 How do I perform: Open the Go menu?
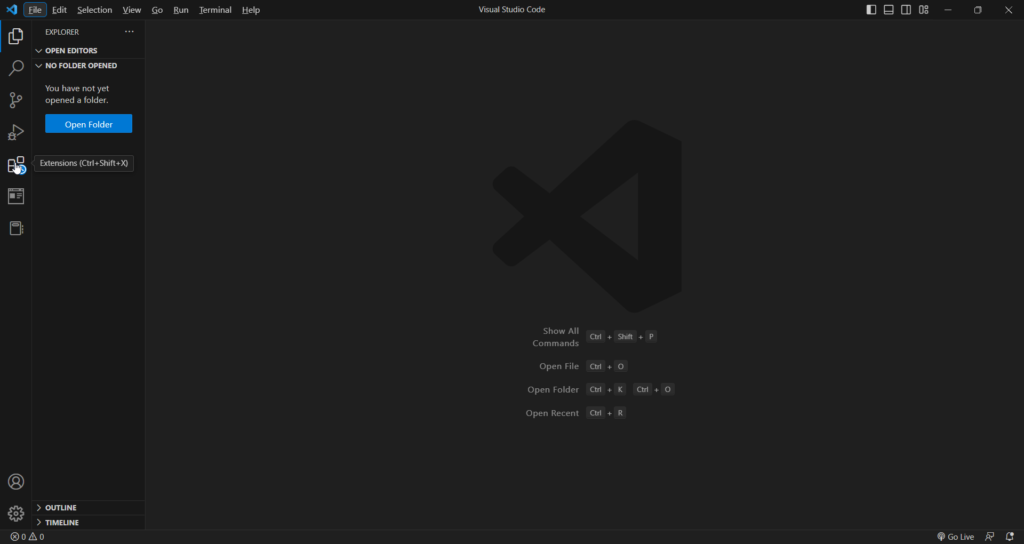point(157,10)
